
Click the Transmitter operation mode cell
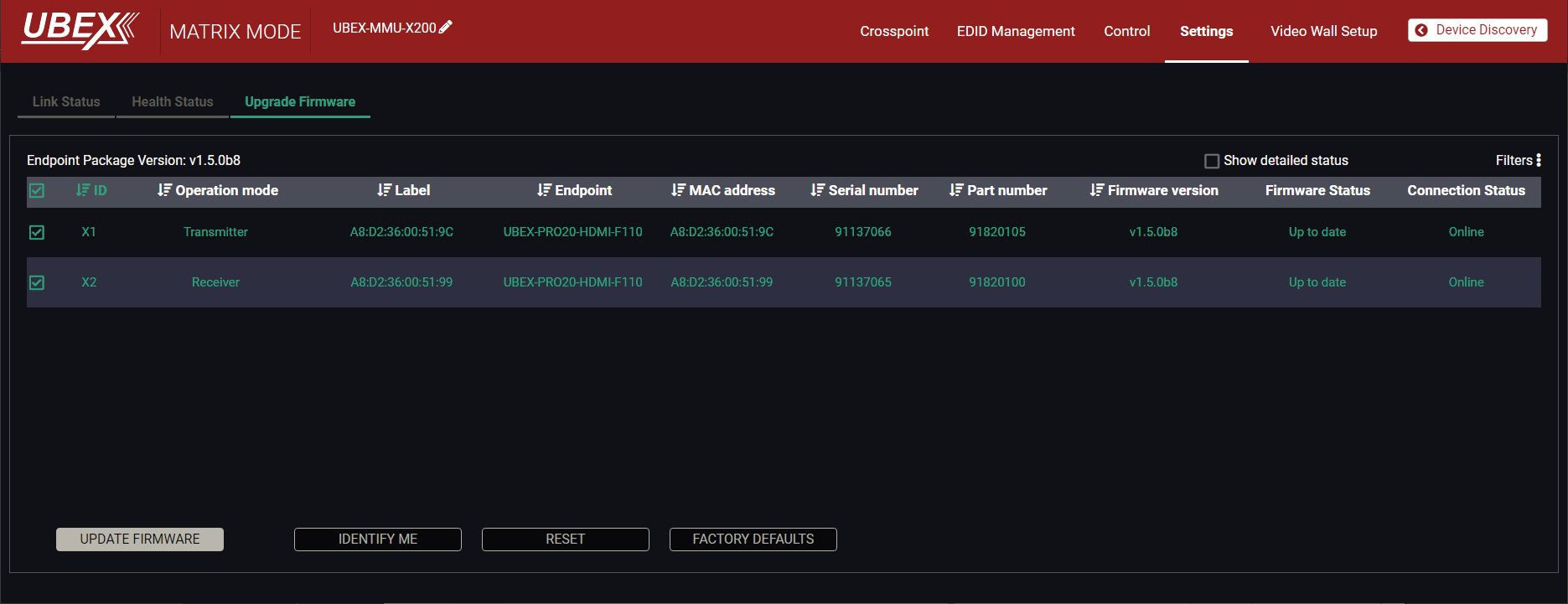[x=215, y=232]
